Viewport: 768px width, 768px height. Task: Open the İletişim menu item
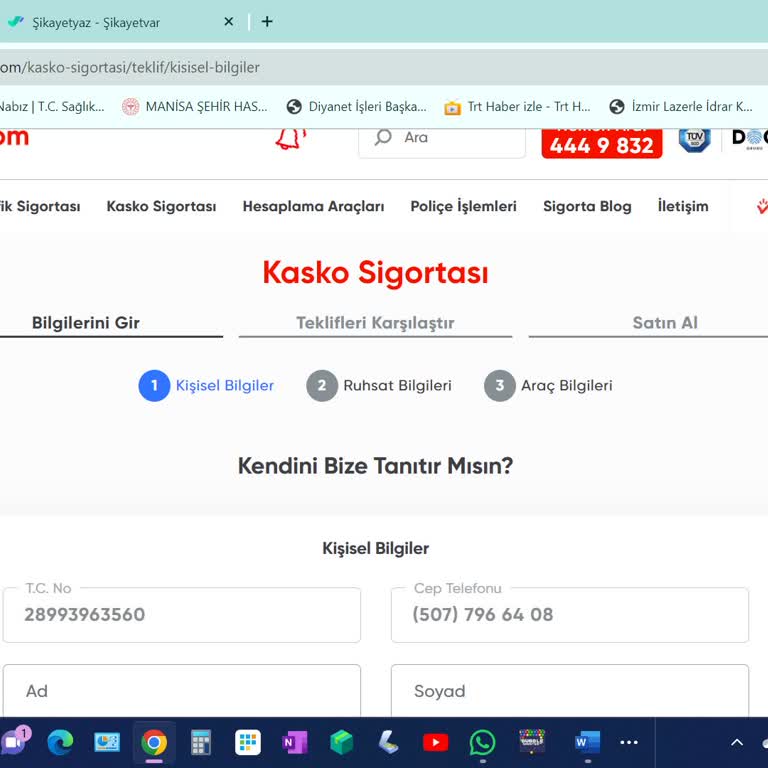coord(683,206)
